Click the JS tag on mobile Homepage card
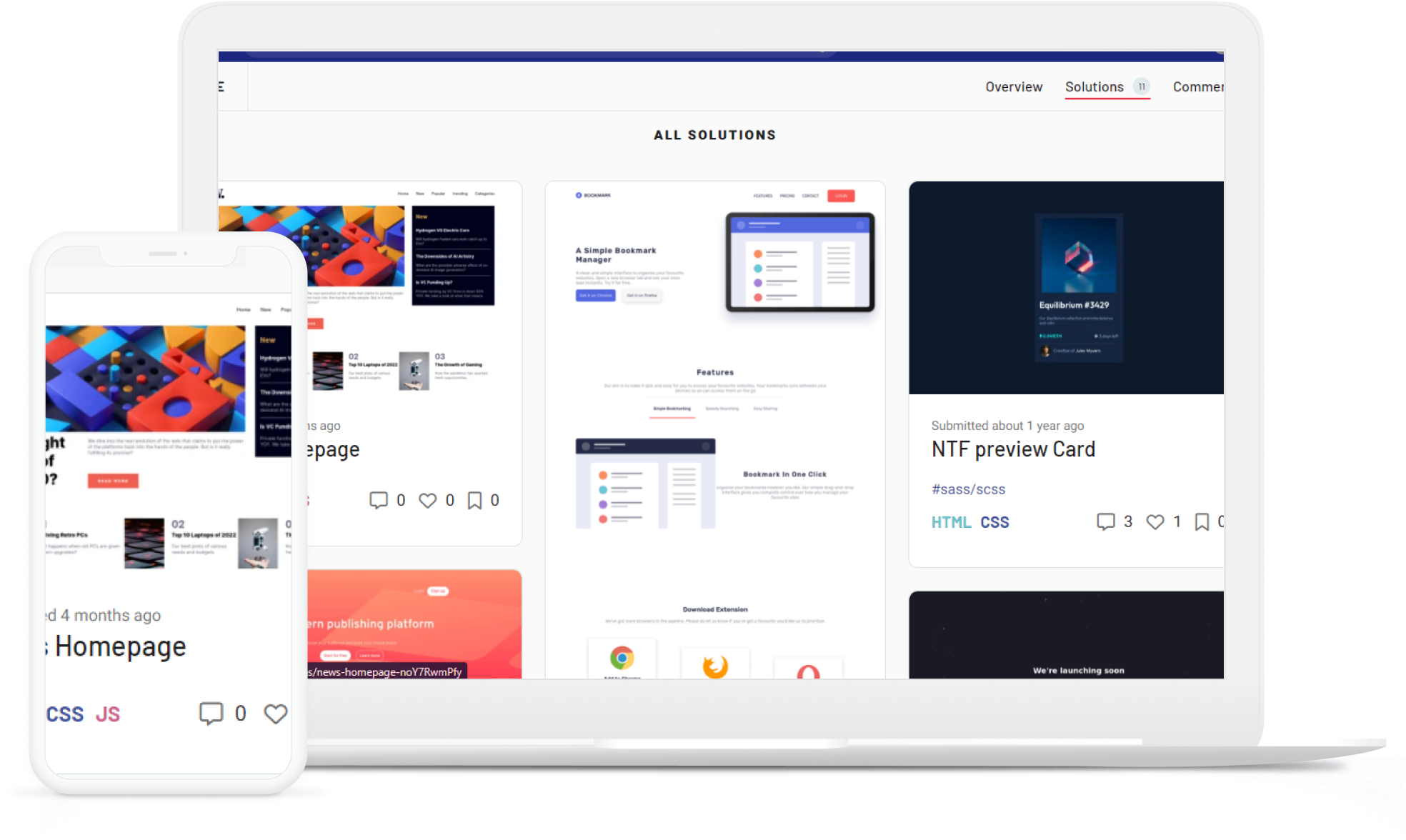The height and width of the screenshot is (840, 1406). (108, 712)
